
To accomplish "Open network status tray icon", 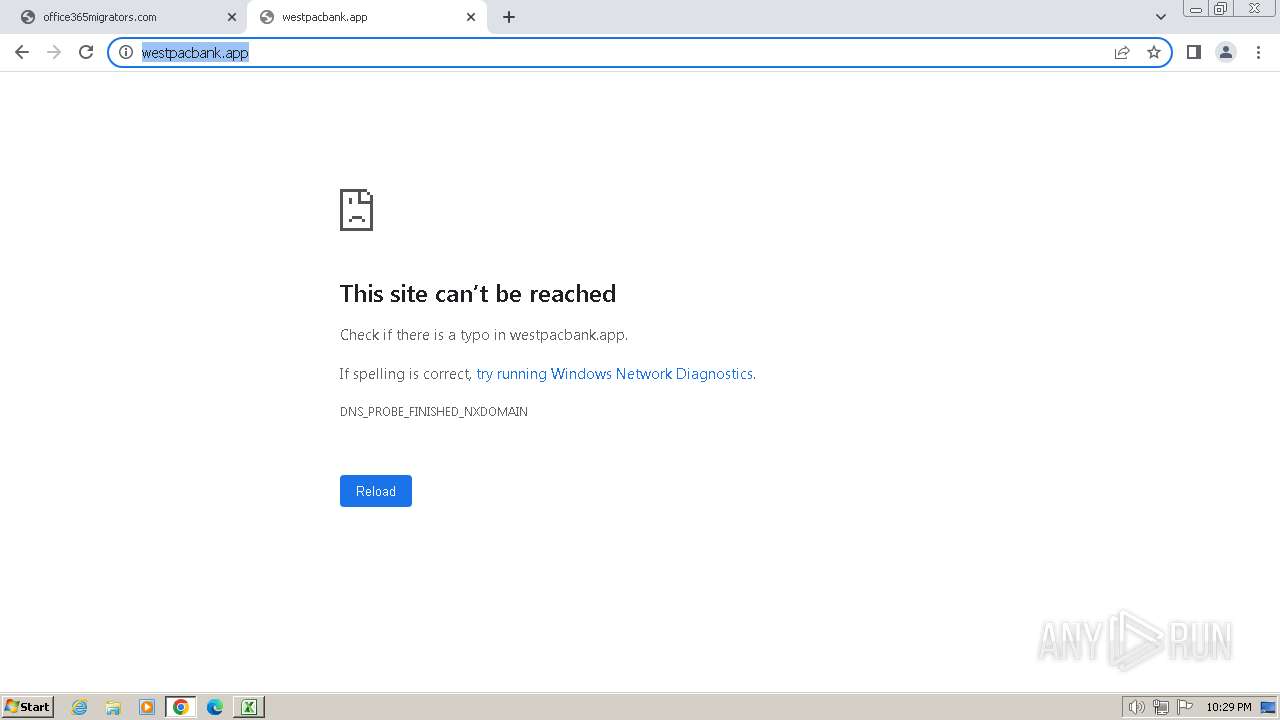I will tap(1161, 707).
